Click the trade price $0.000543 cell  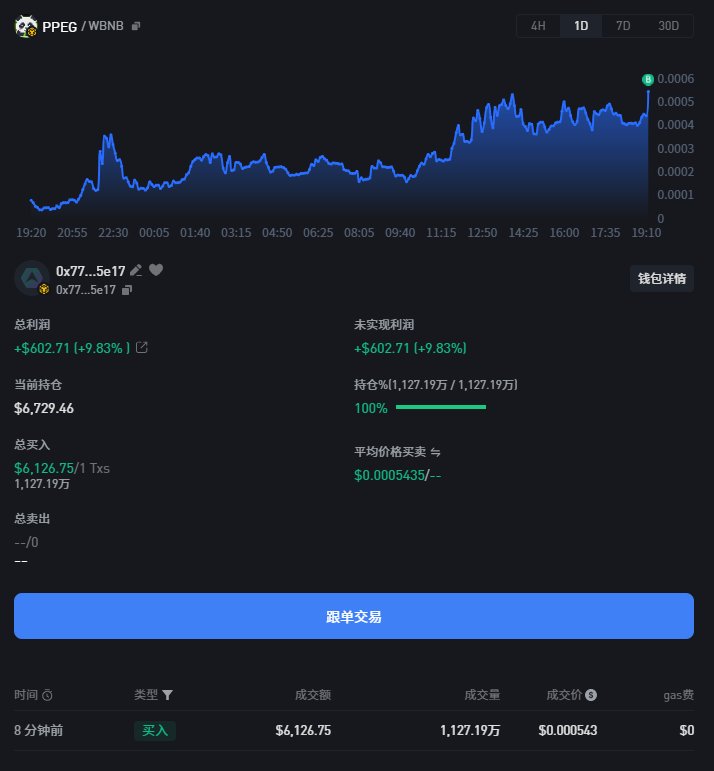pyautogui.click(x=567, y=730)
